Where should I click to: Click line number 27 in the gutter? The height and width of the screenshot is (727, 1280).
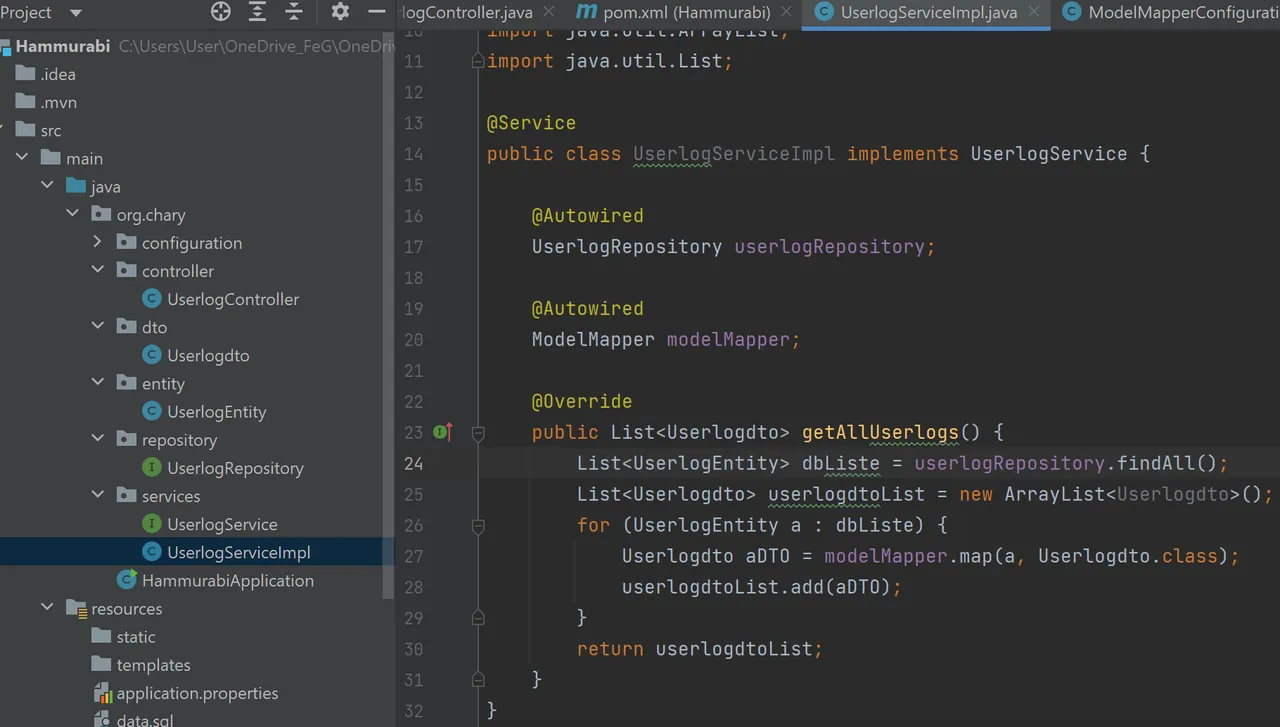tap(413, 557)
